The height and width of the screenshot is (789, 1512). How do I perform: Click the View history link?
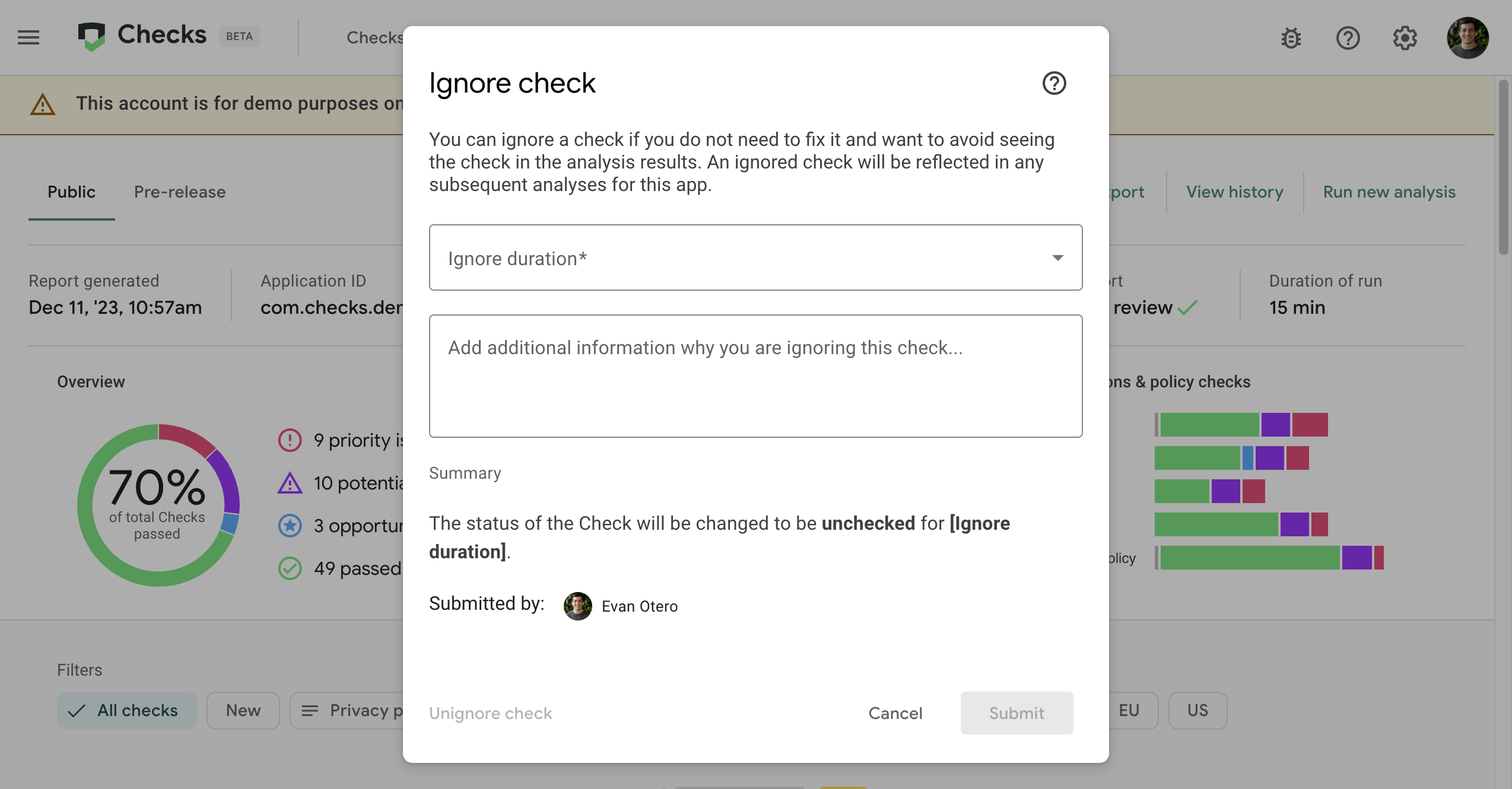coord(1234,192)
